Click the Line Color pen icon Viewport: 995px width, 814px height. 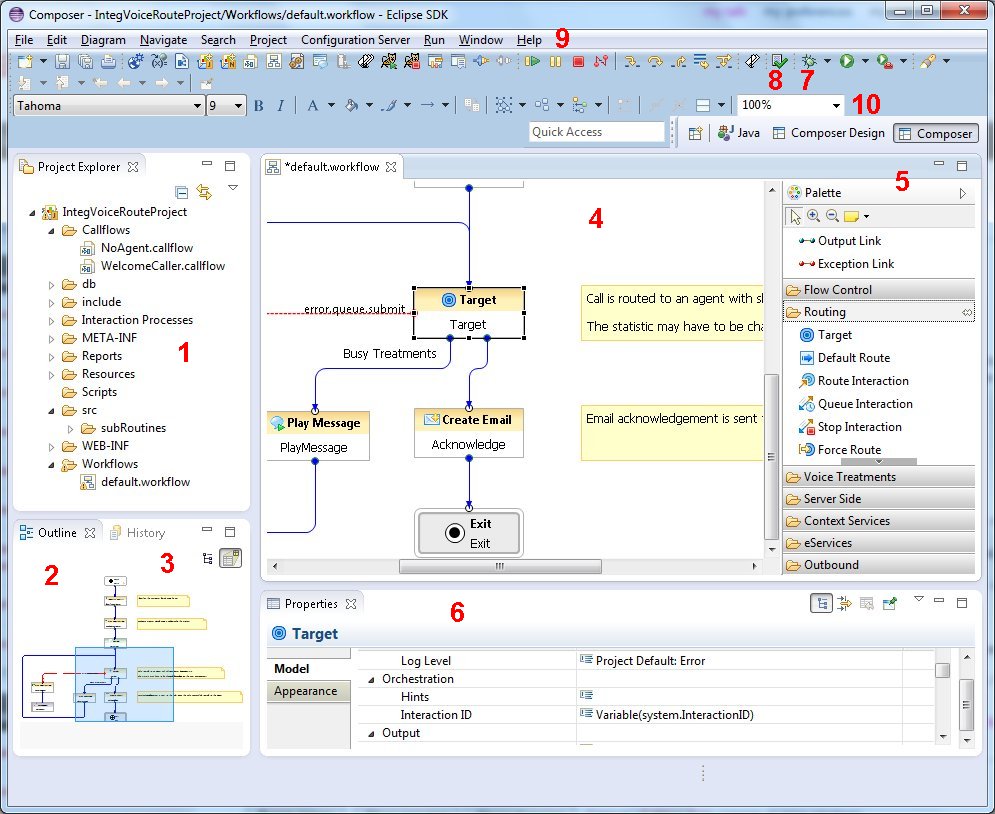point(389,105)
